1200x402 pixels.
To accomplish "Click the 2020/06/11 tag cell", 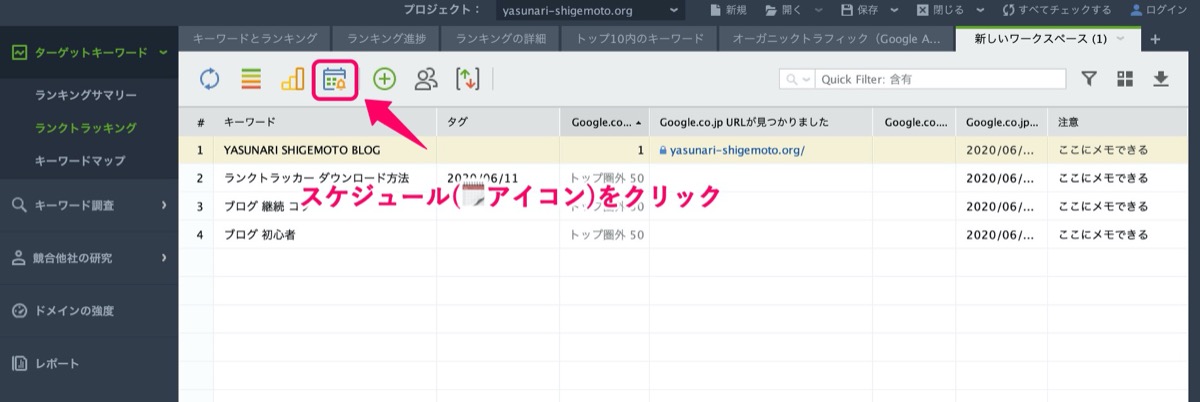I will [498, 178].
